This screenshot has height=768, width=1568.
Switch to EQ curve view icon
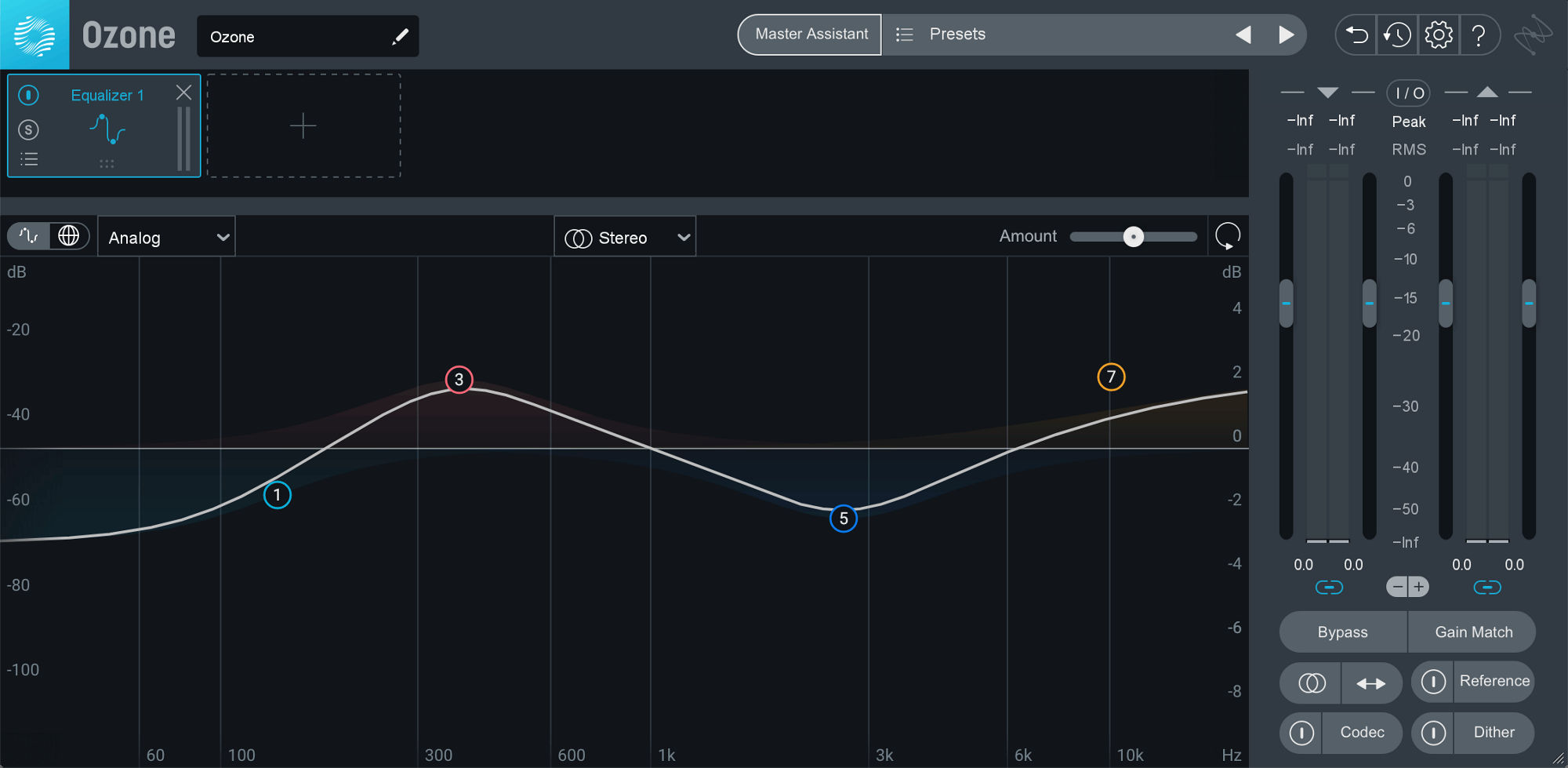click(29, 235)
